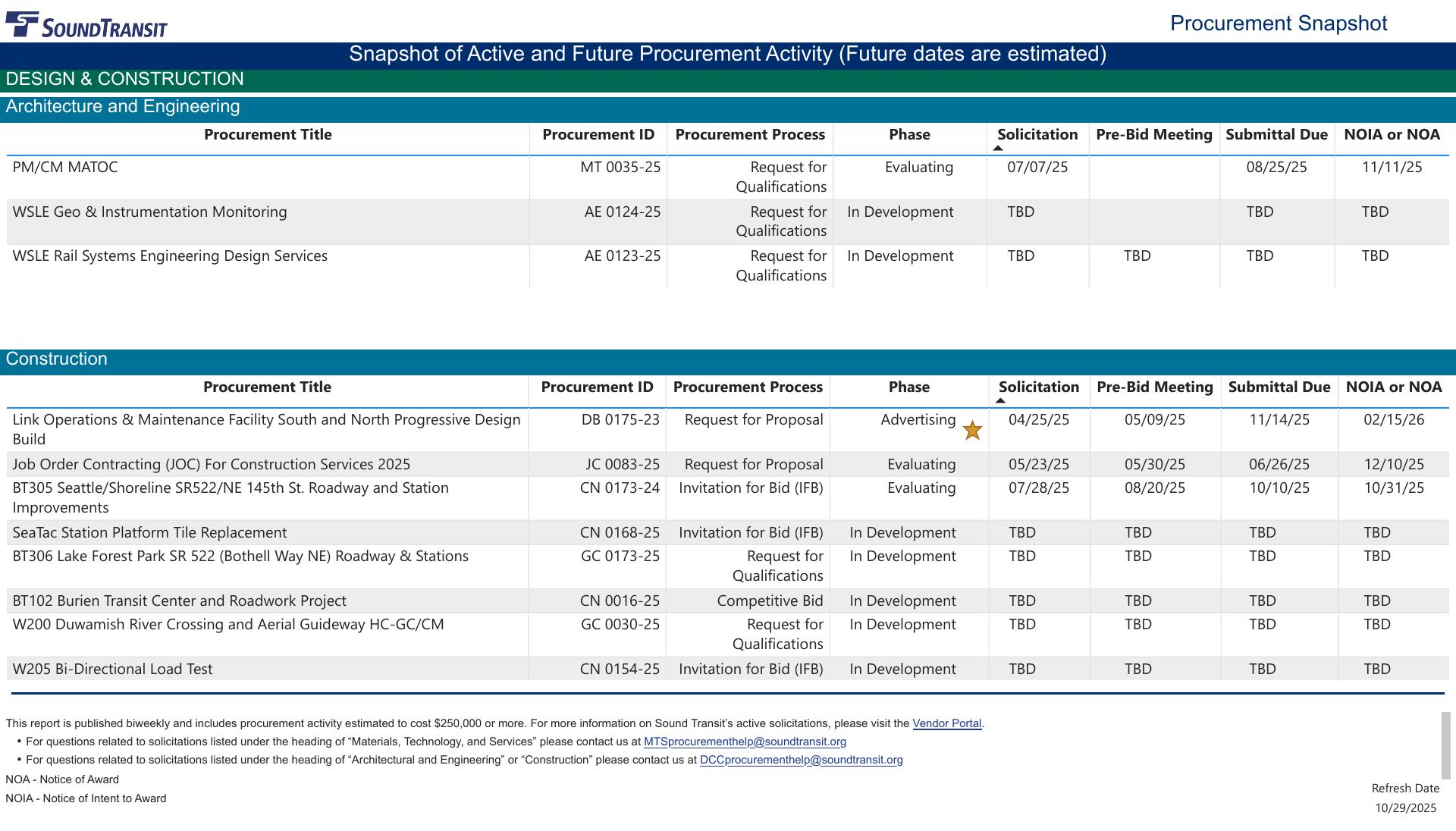Click Architecture table Procurement ID header
This screenshot has width=1456, height=831.
[x=598, y=135]
